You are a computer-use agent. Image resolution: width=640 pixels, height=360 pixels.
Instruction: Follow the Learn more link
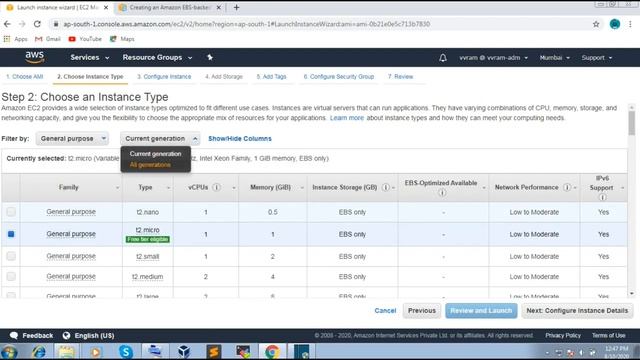pos(347,118)
